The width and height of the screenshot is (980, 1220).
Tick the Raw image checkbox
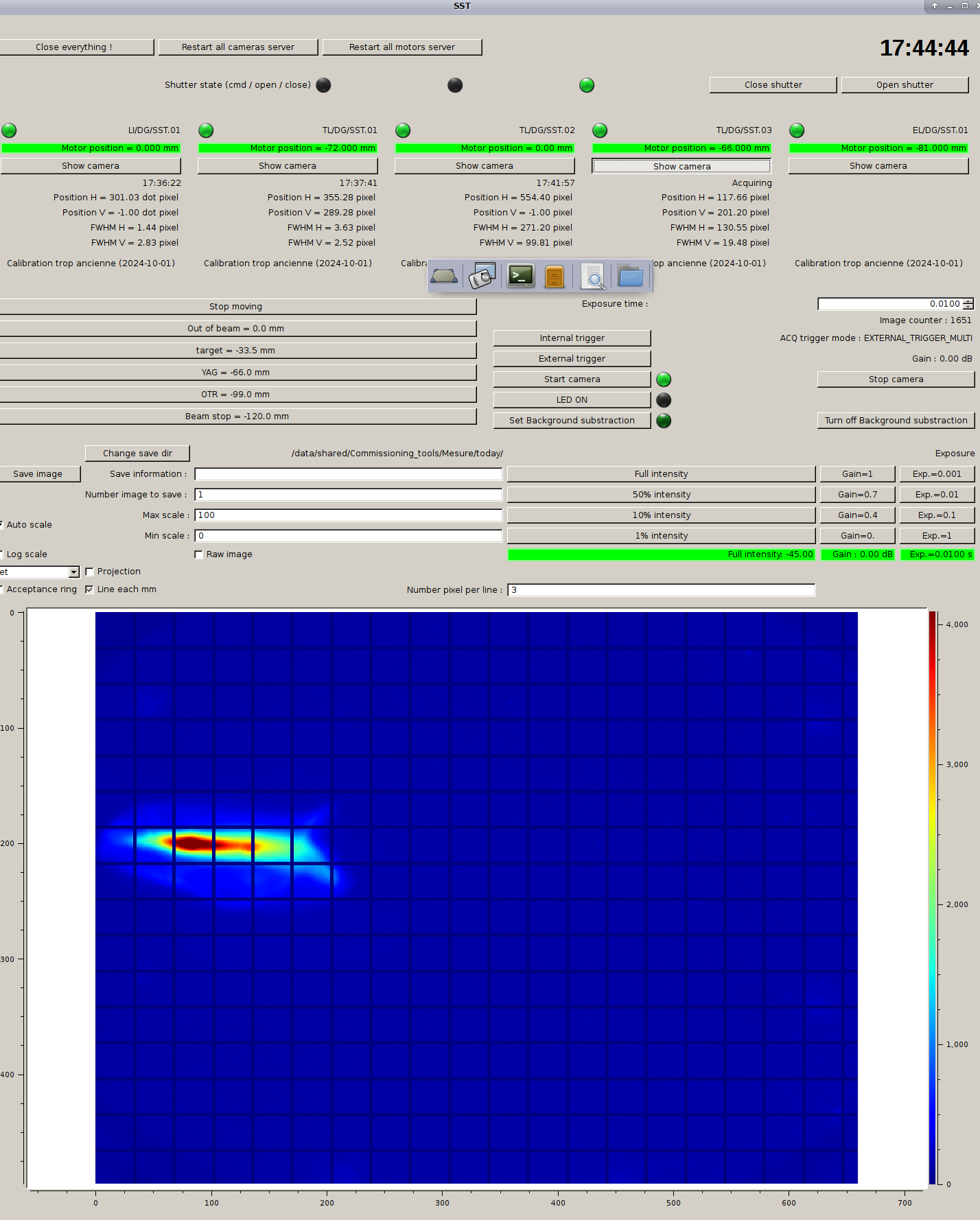pos(199,554)
